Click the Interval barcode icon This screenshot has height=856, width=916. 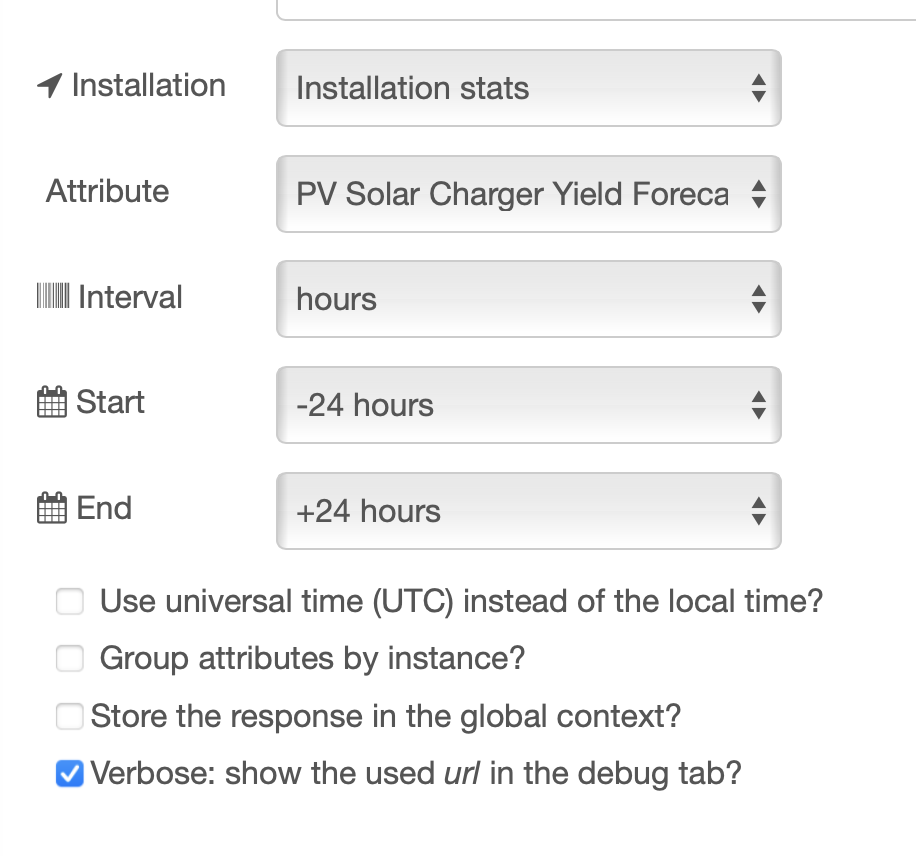[x=52, y=297]
